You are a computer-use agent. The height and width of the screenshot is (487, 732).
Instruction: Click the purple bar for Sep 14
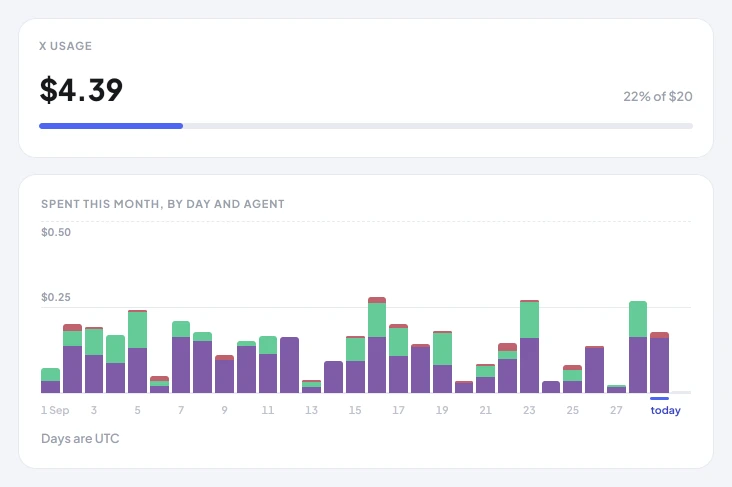[333, 377]
